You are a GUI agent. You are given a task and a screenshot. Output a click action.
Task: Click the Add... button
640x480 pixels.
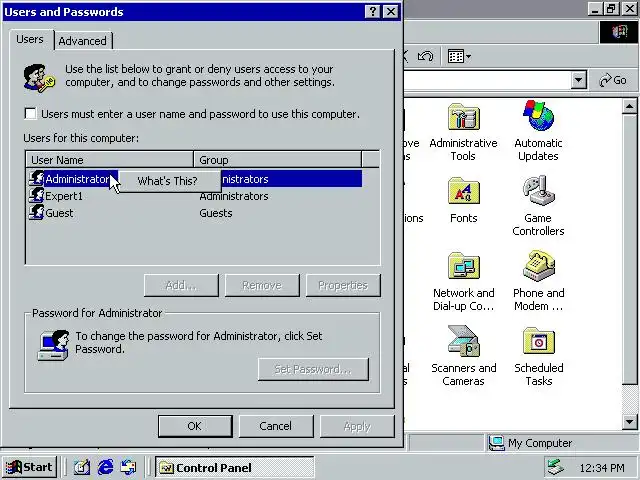point(181,285)
